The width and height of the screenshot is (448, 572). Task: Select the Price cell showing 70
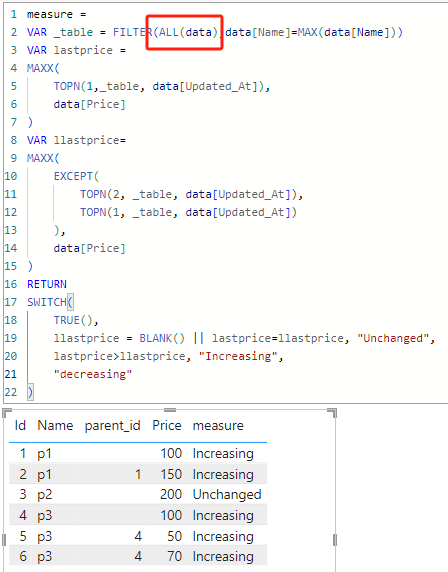(175, 556)
